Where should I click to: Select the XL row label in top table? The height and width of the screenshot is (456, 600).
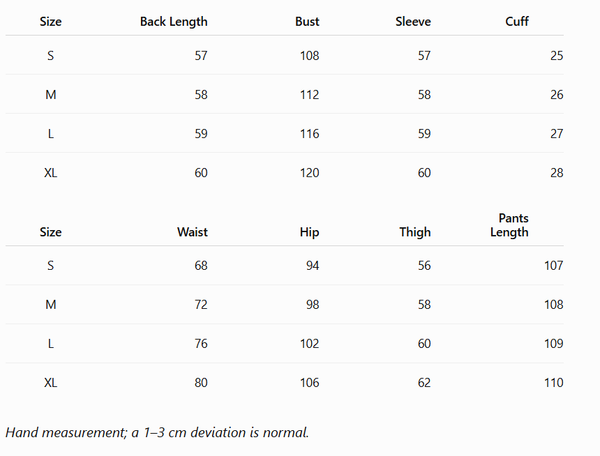pos(51,173)
